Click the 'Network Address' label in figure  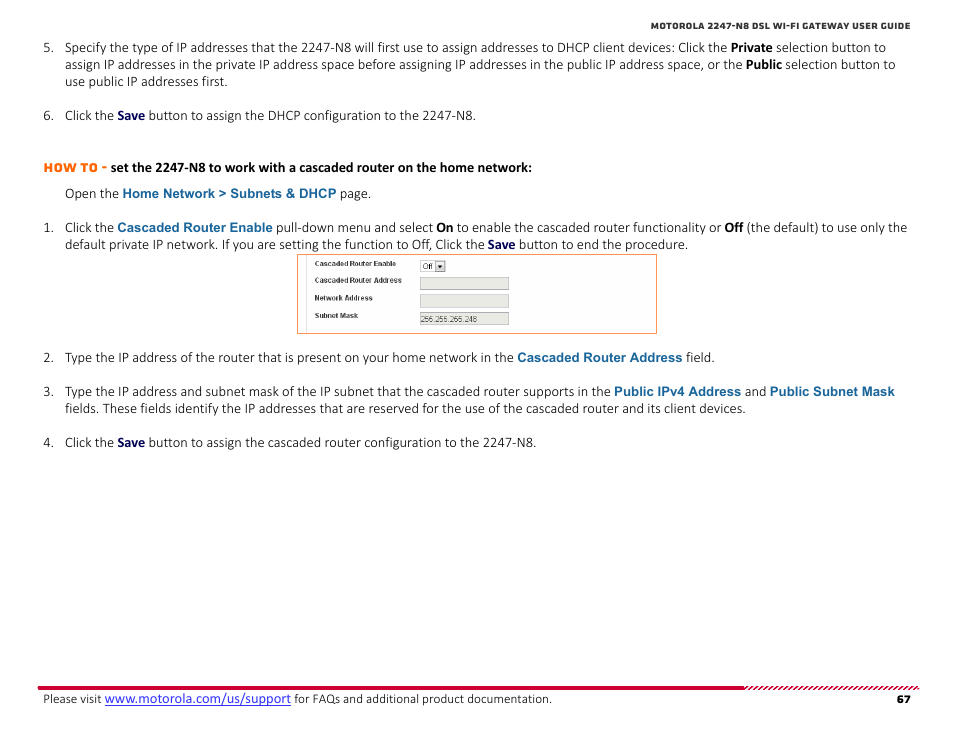(x=343, y=298)
